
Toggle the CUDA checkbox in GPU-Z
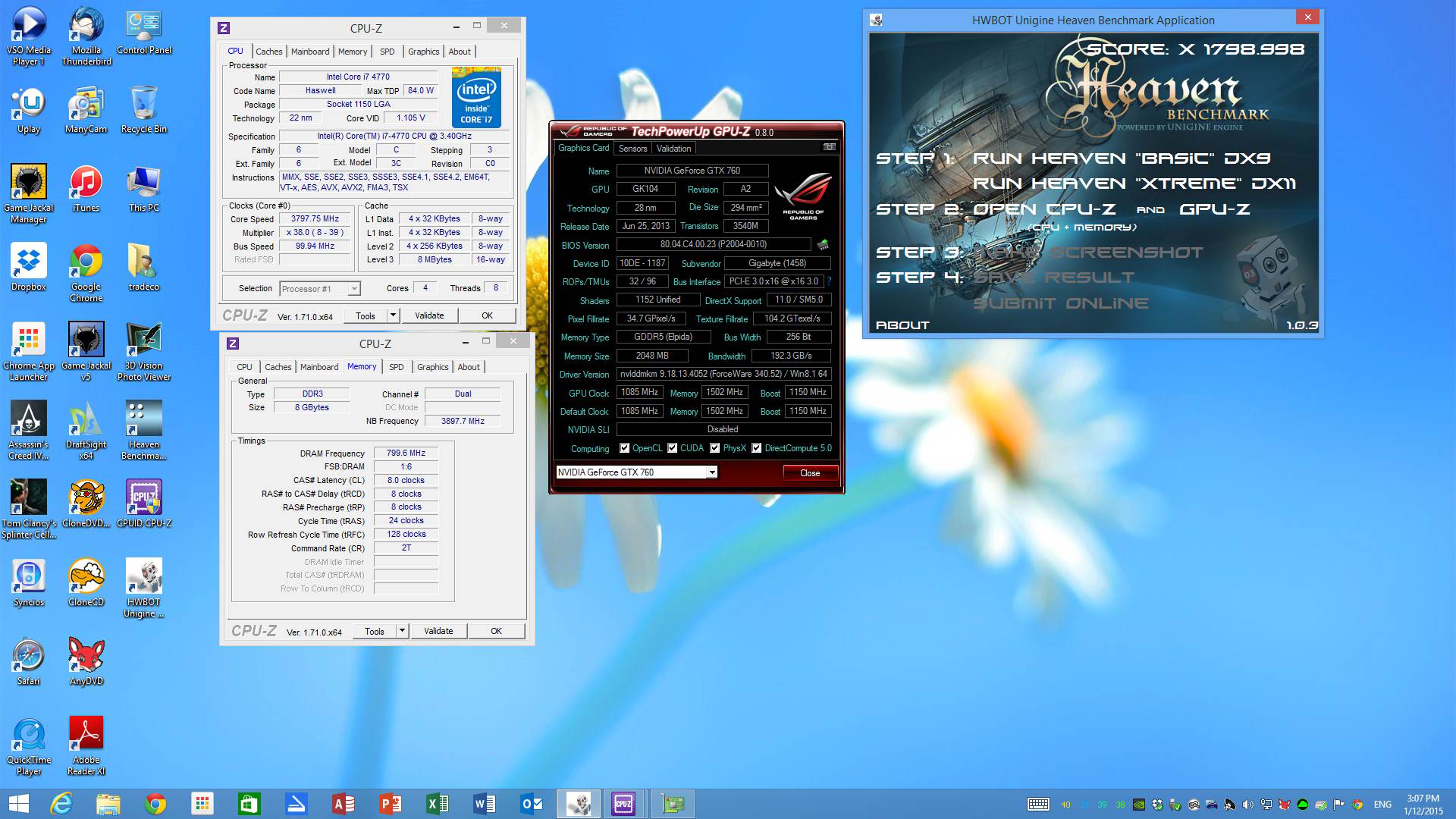[672, 448]
